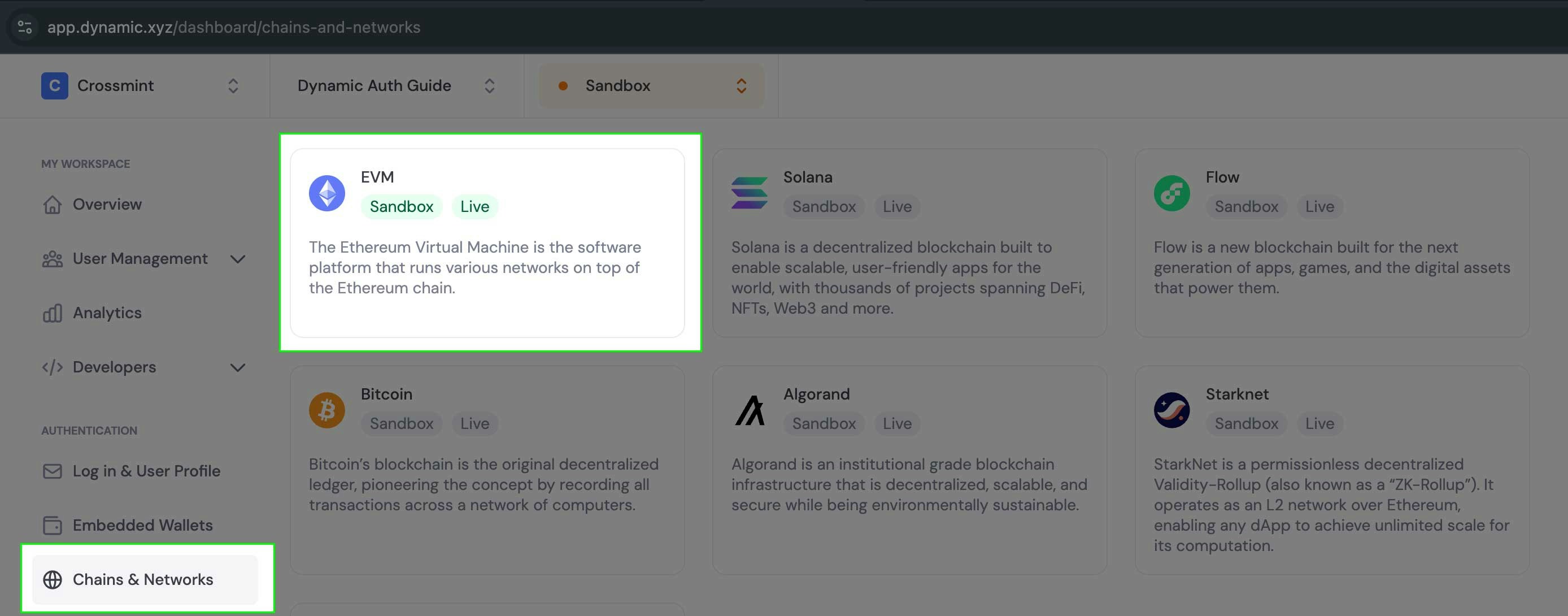Open User Management in the sidebar
The height and width of the screenshot is (616, 1568).
click(x=140, y=258)
